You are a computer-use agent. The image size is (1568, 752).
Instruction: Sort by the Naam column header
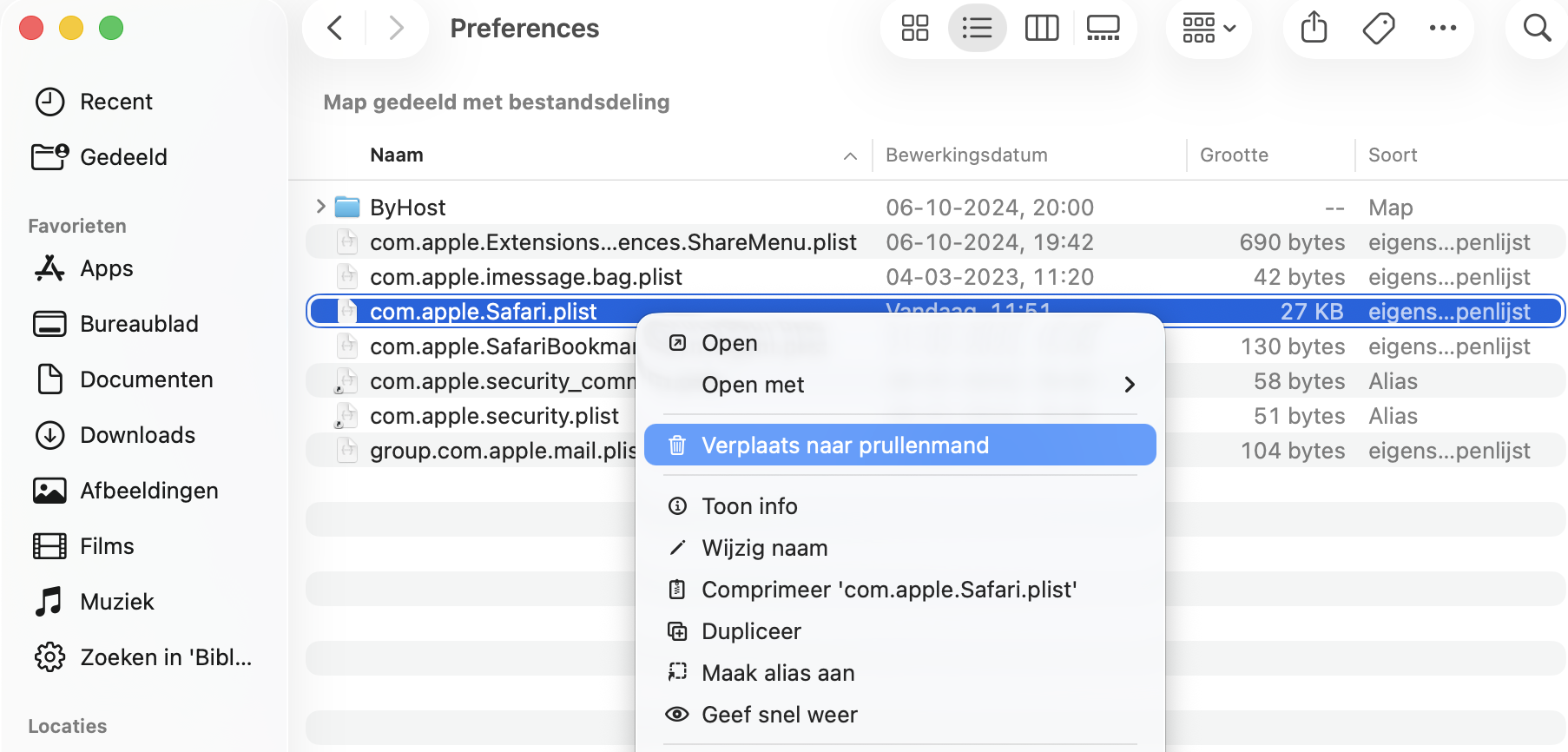397,155
